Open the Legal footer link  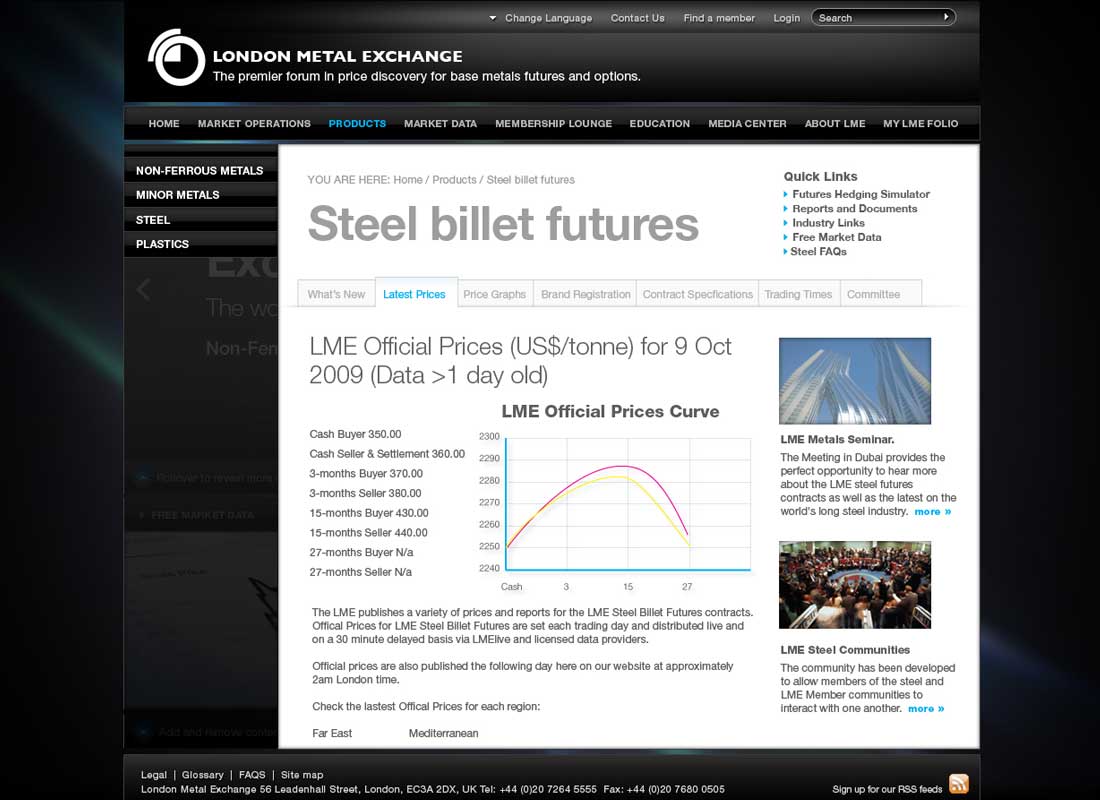154,775
